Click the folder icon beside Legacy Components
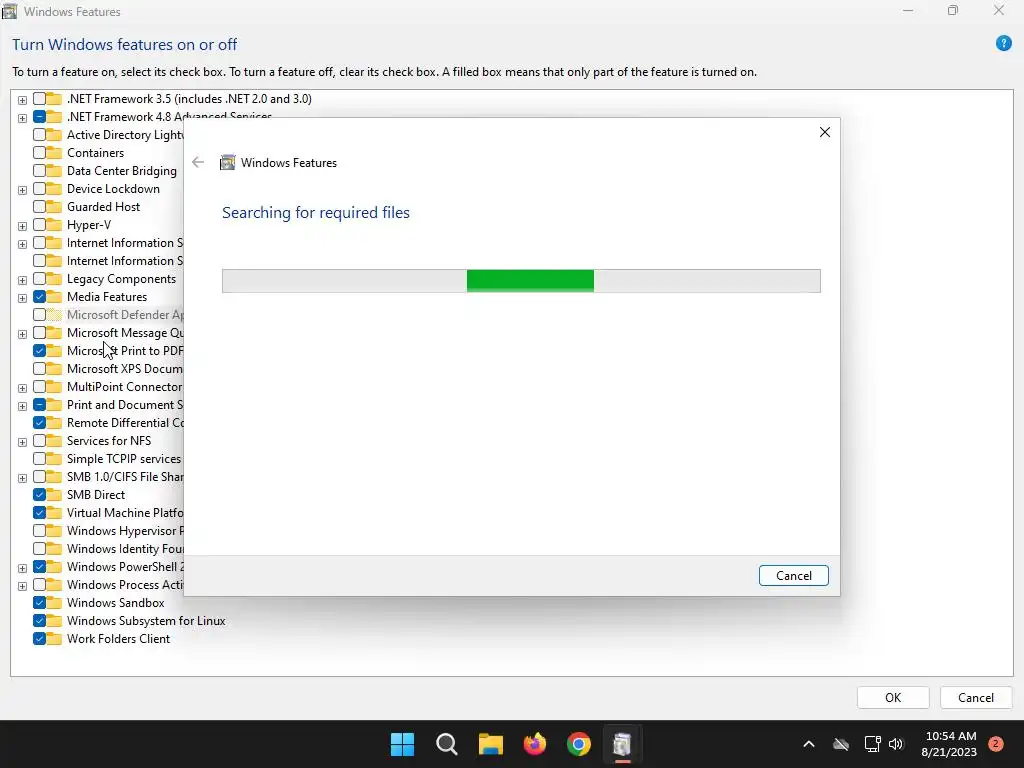Screen dimensions: 1024x768 54,279
